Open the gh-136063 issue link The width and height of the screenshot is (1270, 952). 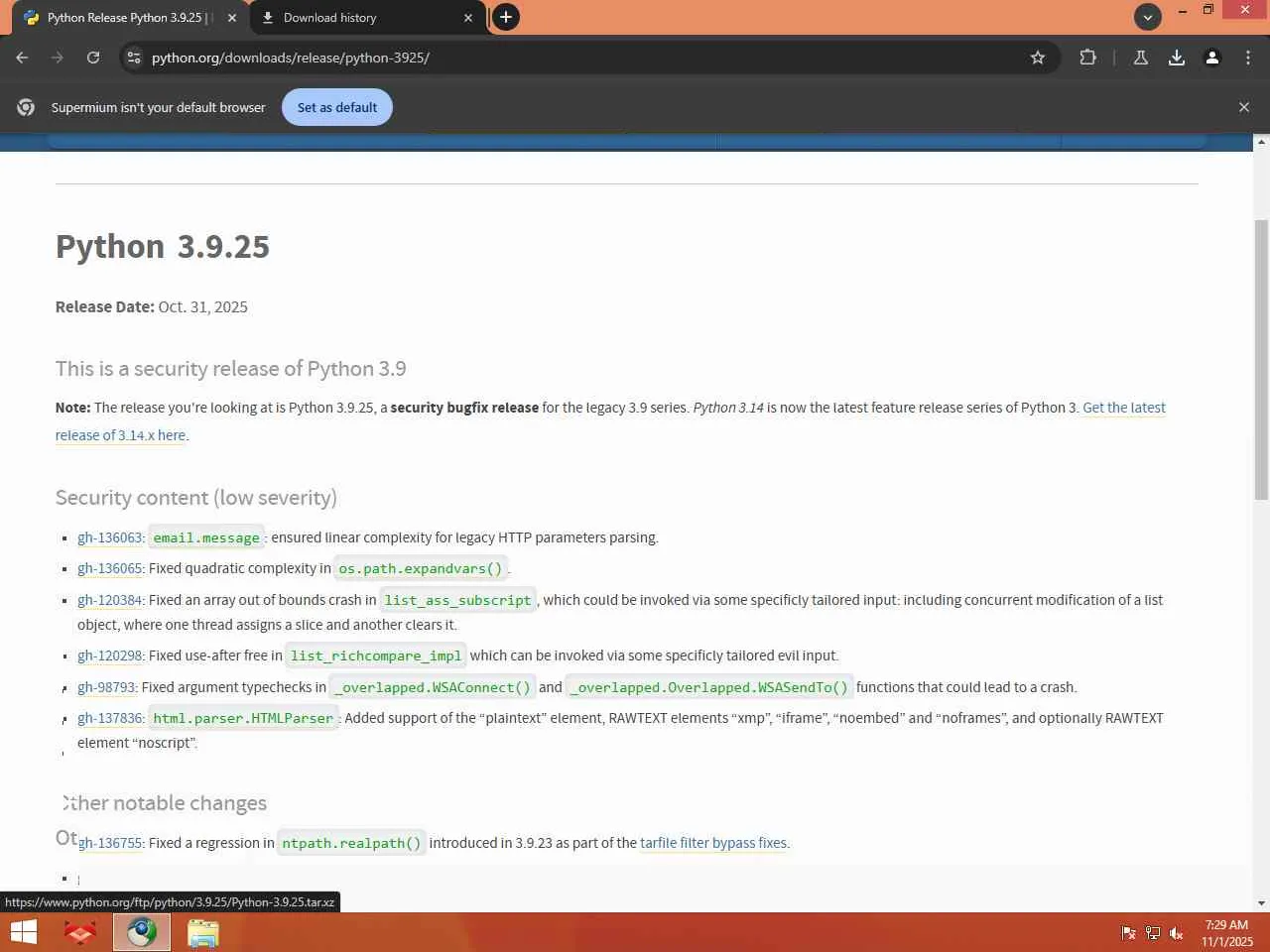click(x=110, y=537)
